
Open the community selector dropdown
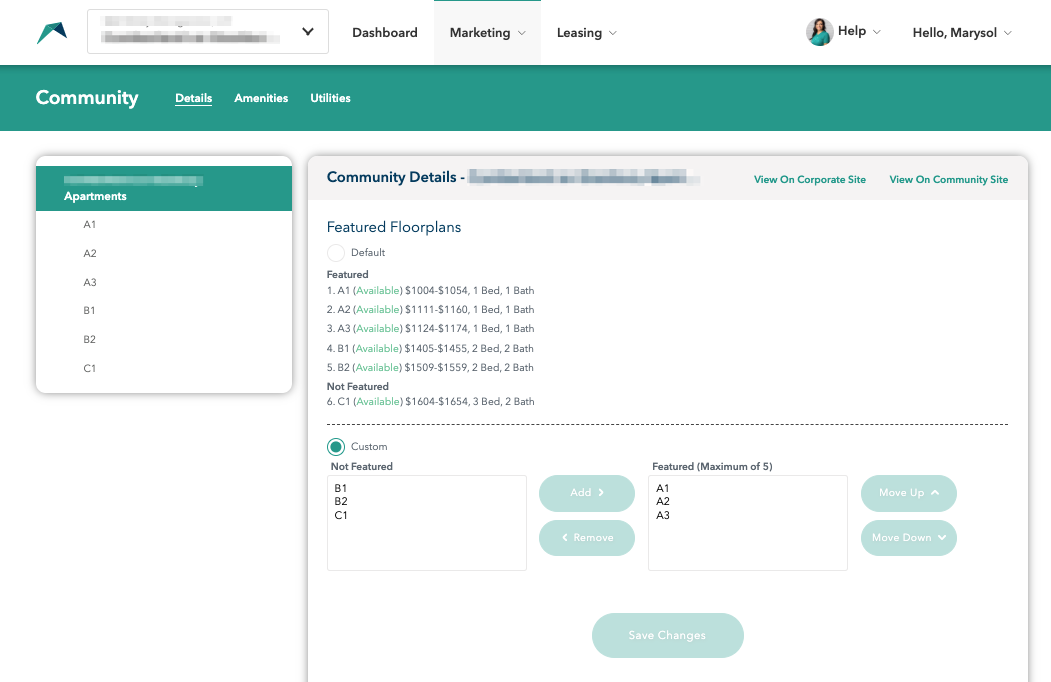[208, 32]
